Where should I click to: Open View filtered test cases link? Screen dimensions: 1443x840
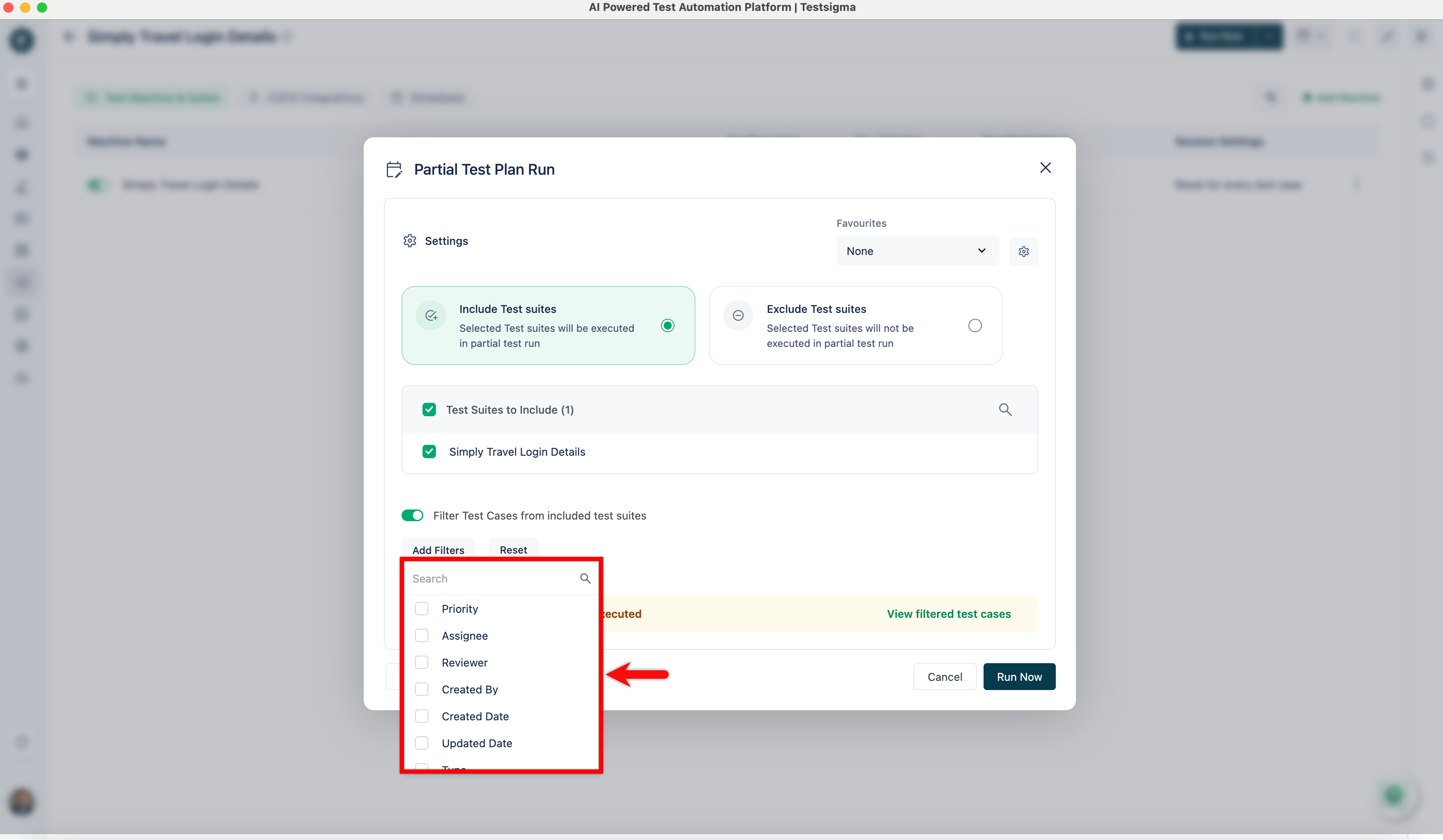coord(948,614)
